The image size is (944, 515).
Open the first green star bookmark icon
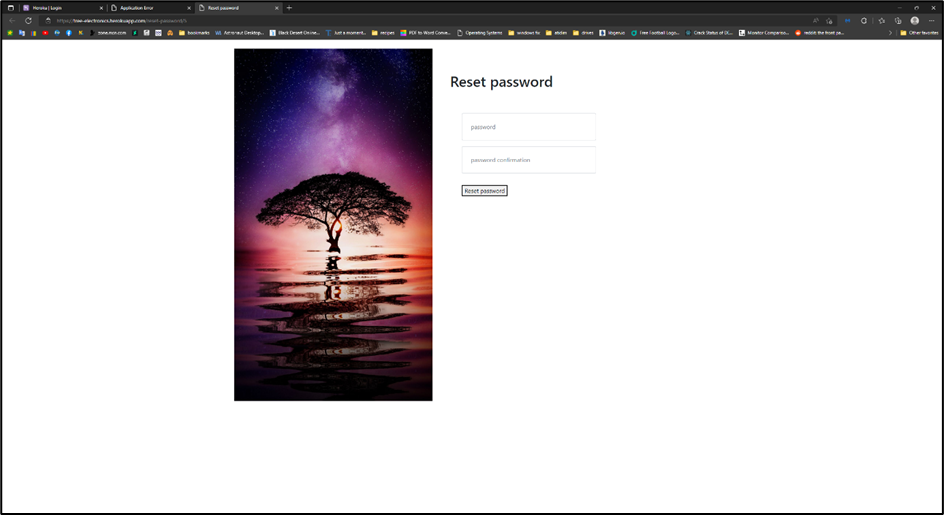10,33
